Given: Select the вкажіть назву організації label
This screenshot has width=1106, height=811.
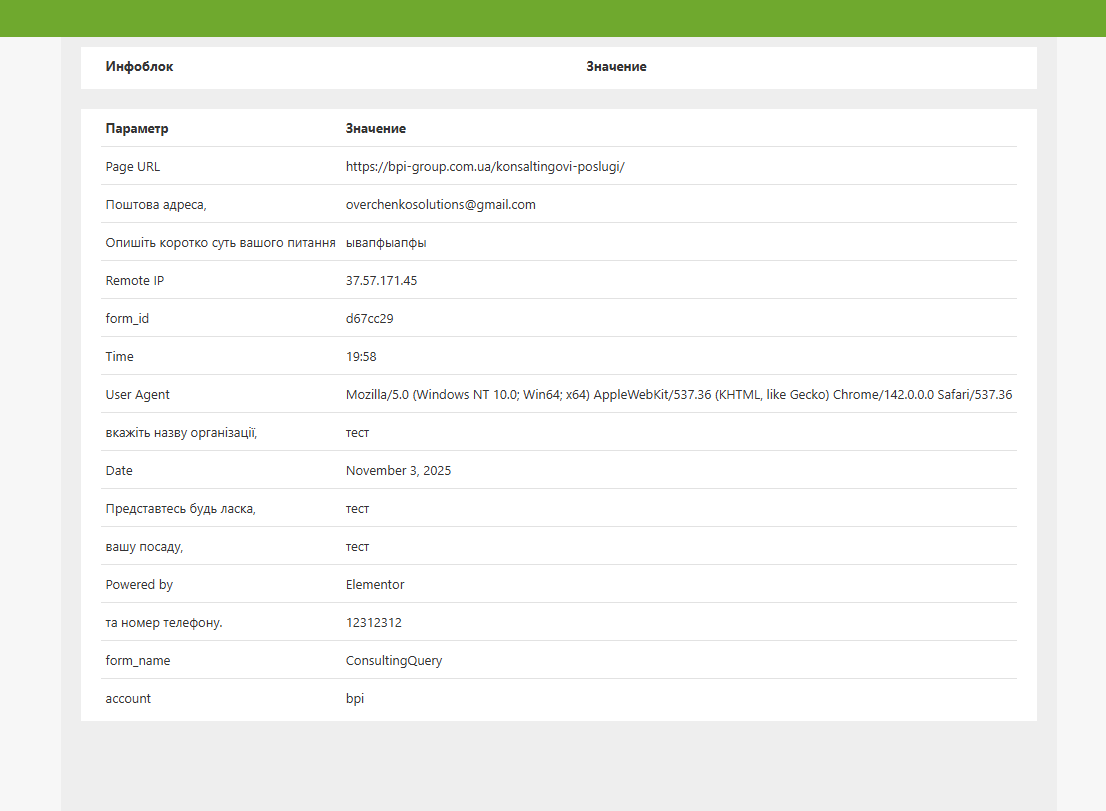Looking at the screenshot, I should point(181,433).
